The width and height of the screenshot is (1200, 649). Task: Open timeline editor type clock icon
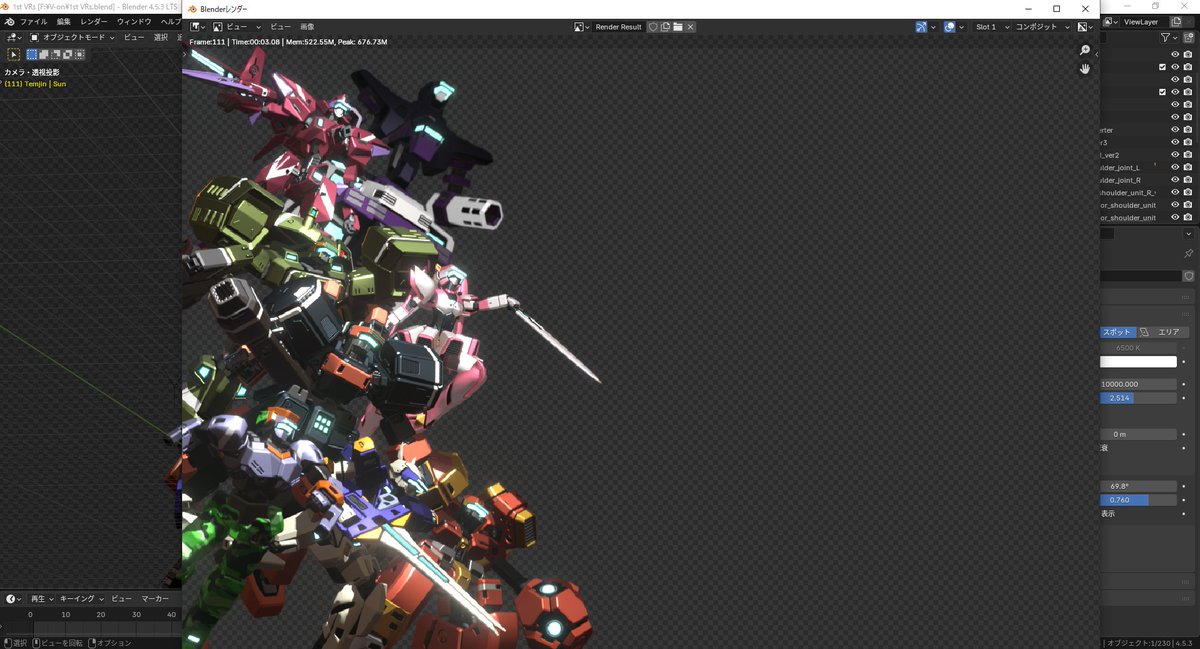(14, 598)
